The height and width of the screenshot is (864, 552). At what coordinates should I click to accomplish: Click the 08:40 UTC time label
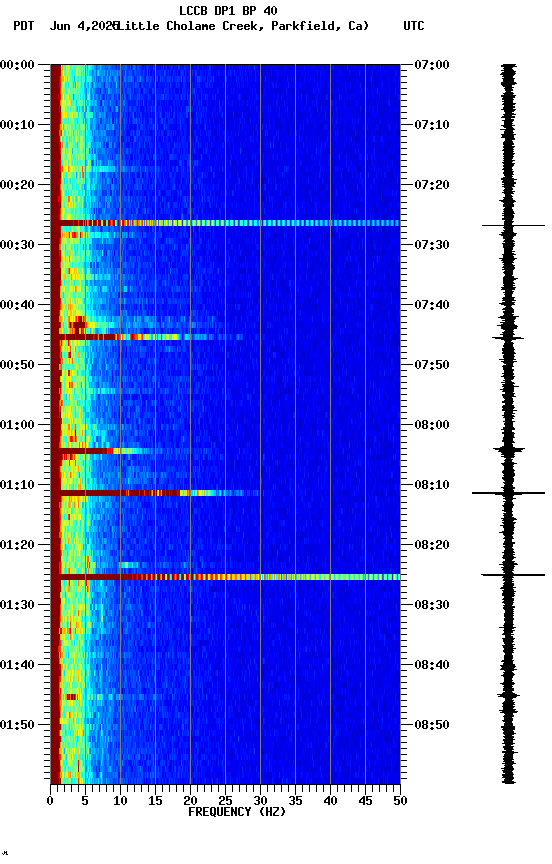pyautogui.click(x=431, y=665)
